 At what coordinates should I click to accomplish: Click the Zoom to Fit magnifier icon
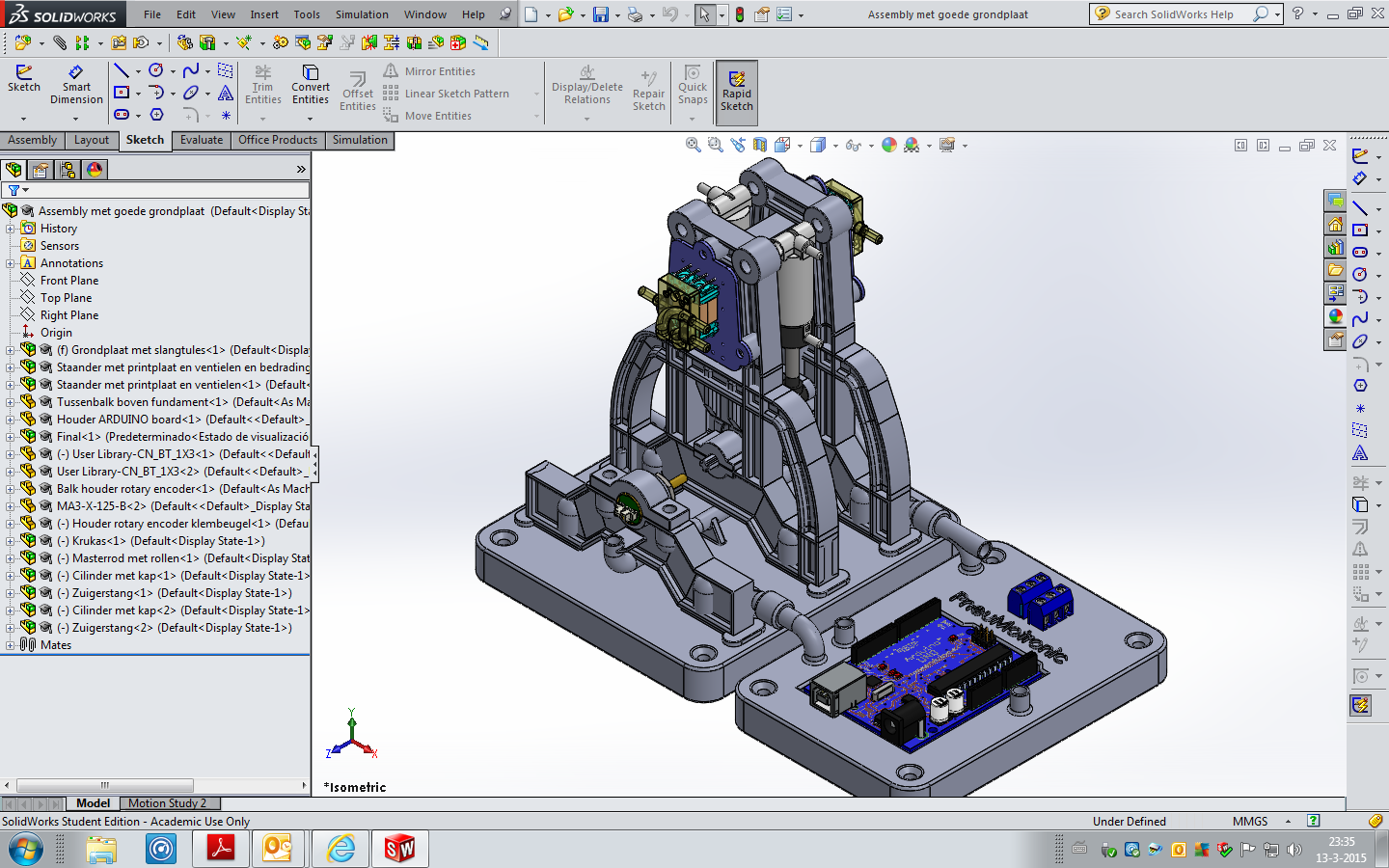[693, 145]
